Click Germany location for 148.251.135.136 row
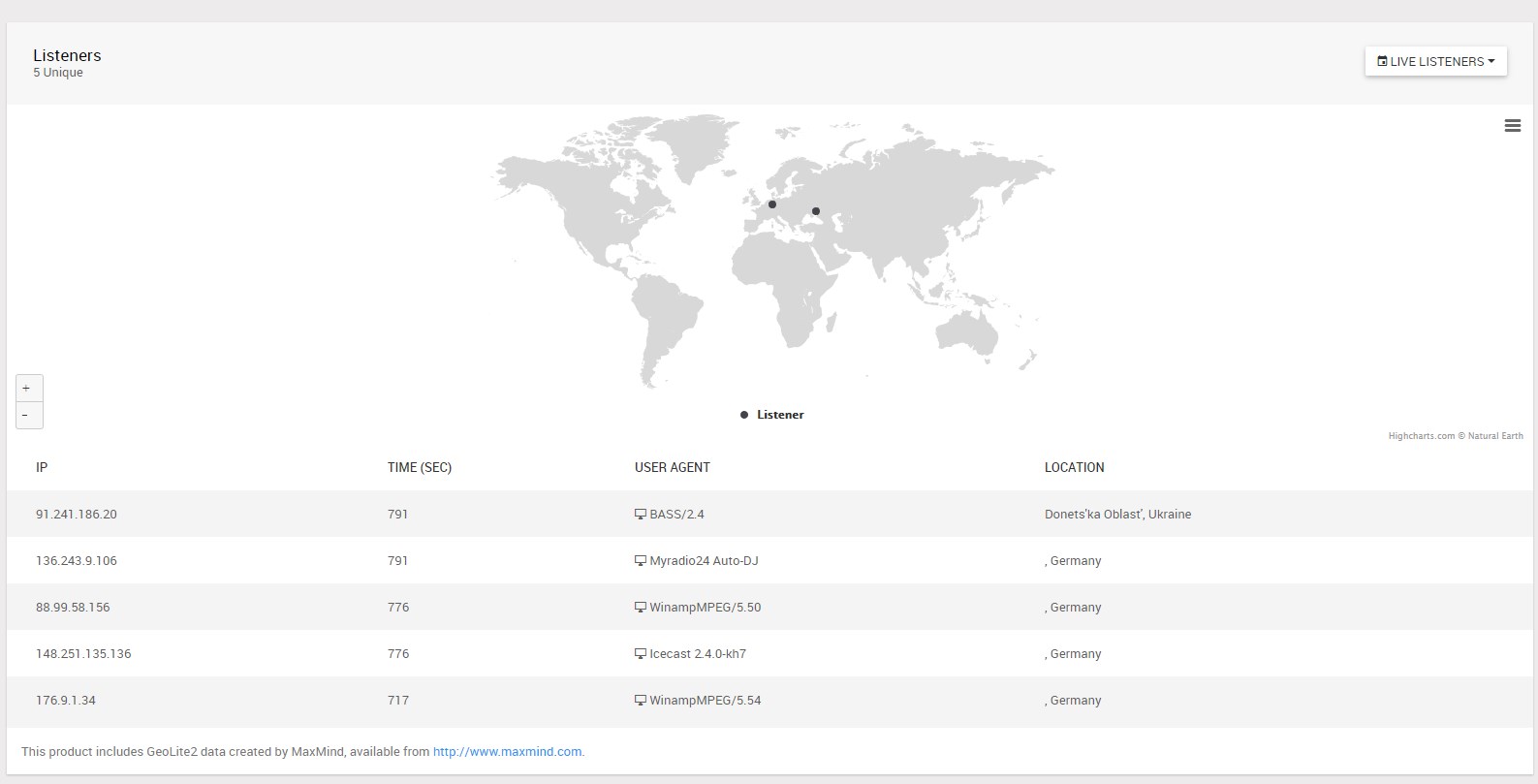The height and width of the screenshot is (784, 1538). pyautogui.click(x=1073, y=653)
